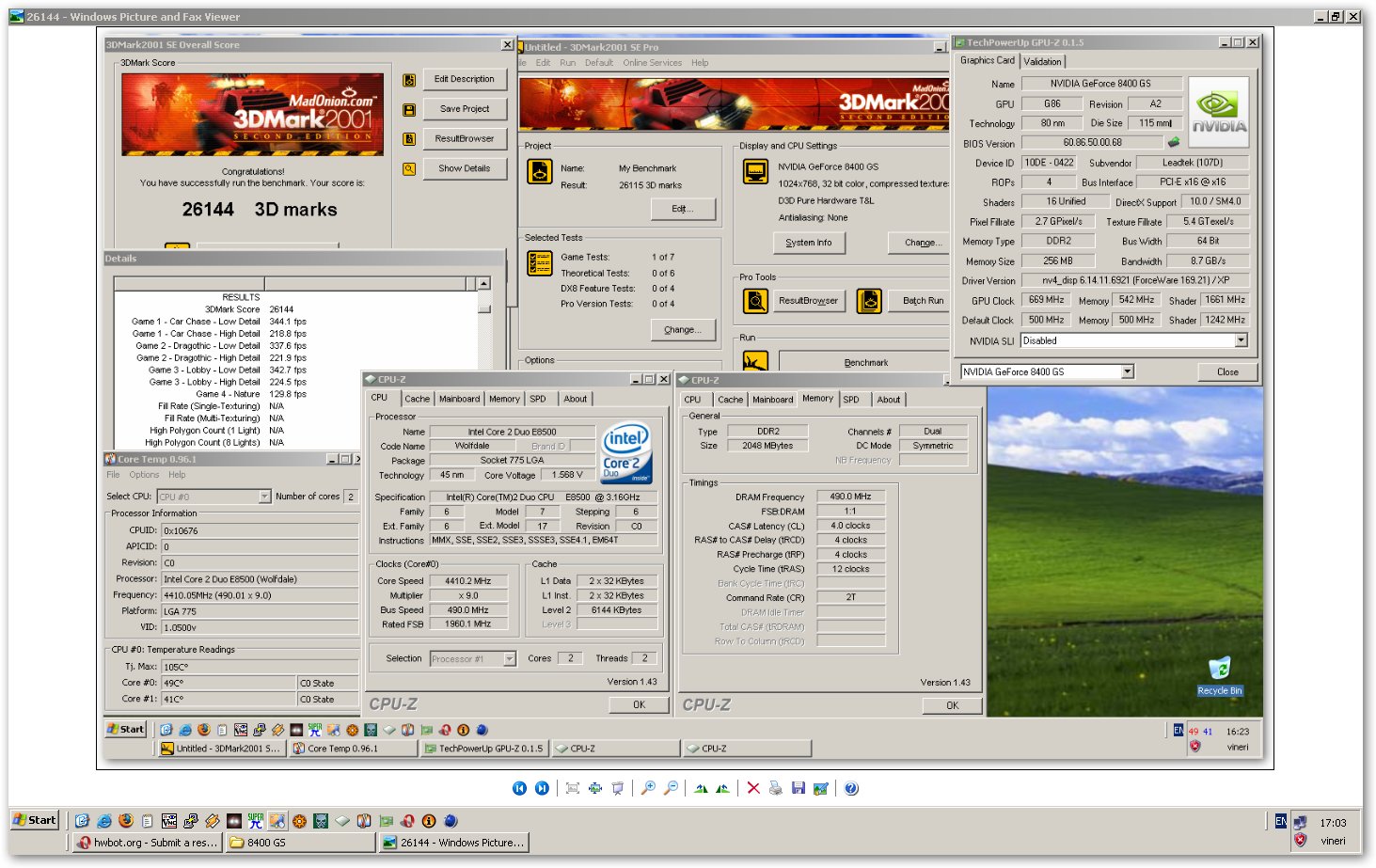Switch to hwbot.org Opera taskbar button
1376x868 pixels.
tap(148, 843)
